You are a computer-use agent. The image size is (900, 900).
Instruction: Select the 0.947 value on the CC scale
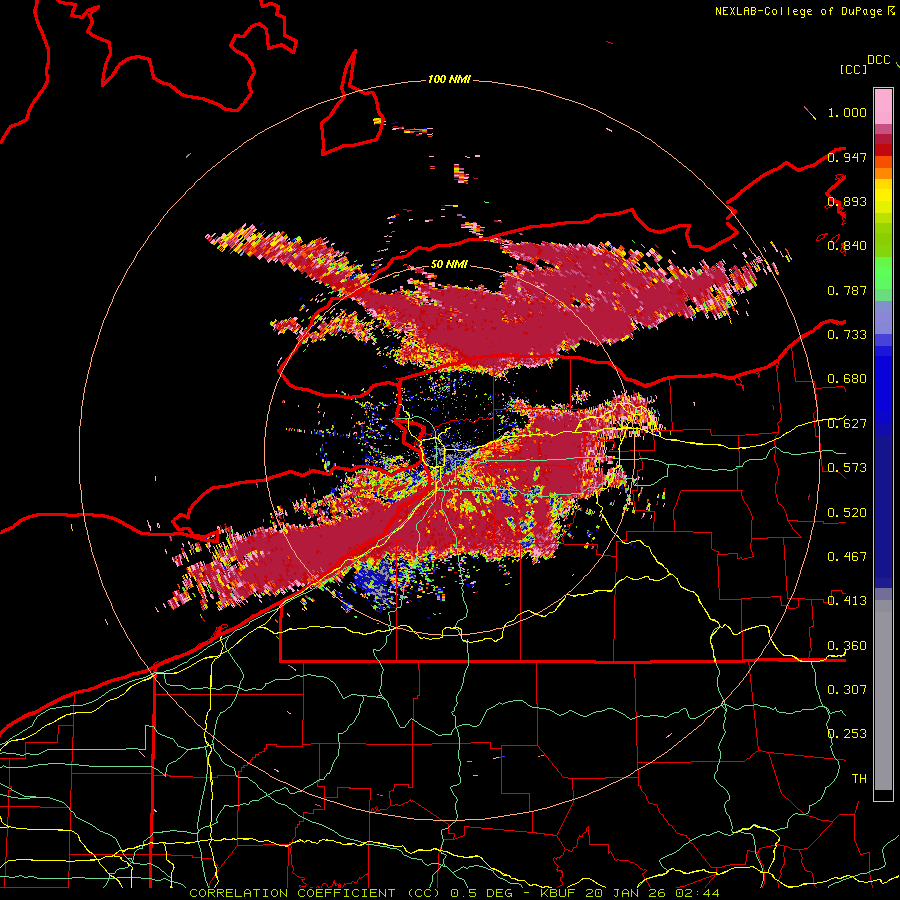(x=847, y=157)
